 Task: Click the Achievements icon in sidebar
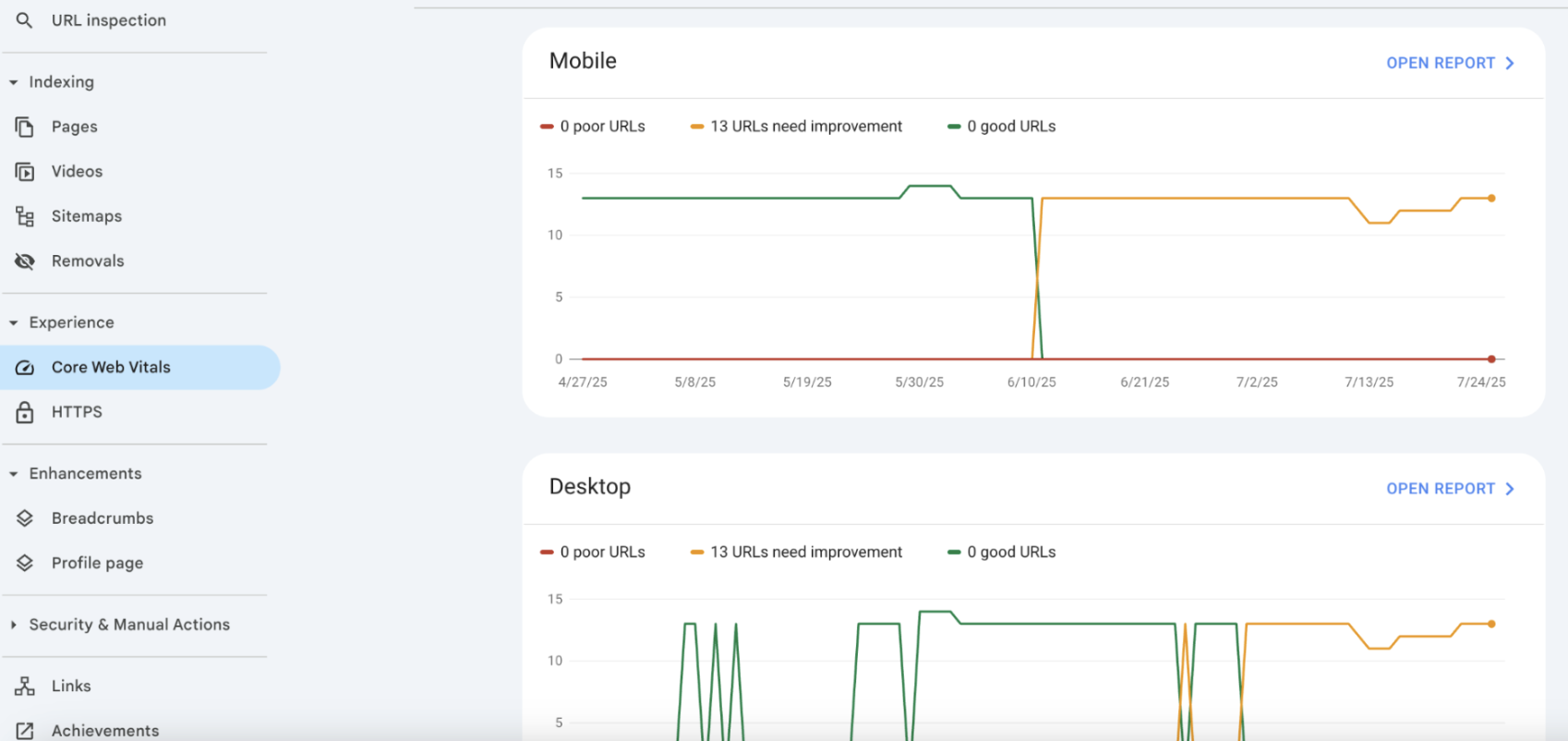point(25,730)
